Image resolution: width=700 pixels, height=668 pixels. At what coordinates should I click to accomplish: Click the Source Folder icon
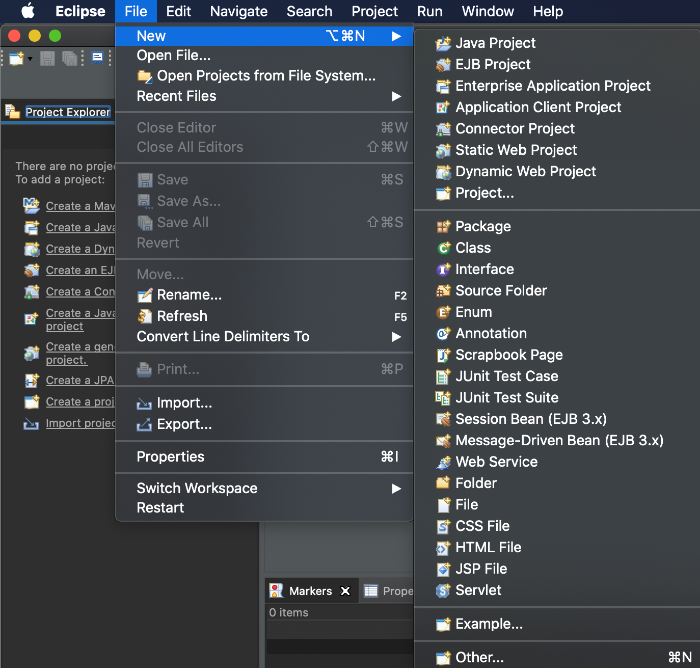click(443, 291)
